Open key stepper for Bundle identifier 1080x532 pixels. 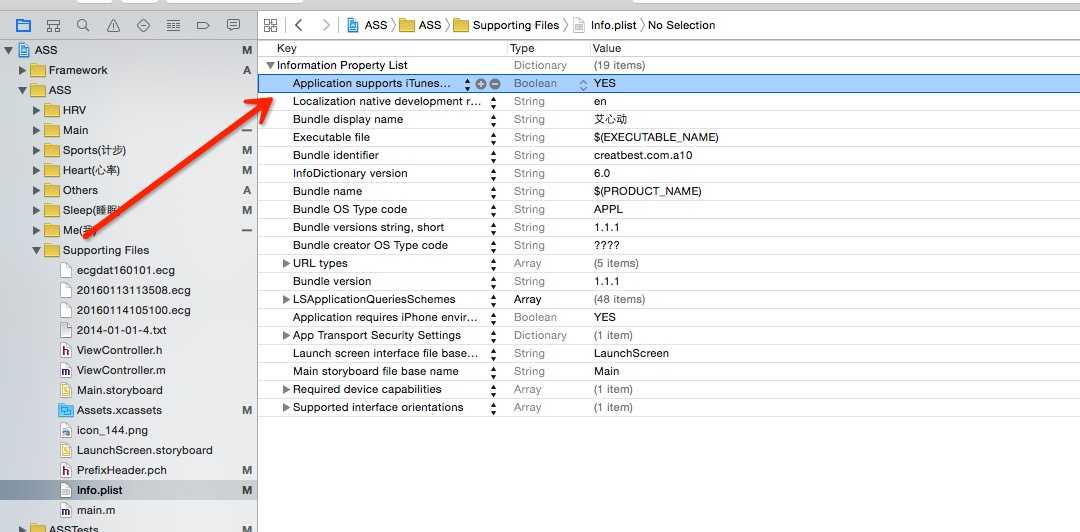[x=493, y=156]
